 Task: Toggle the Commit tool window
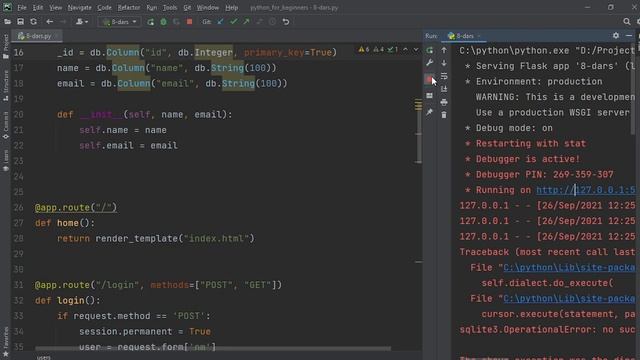pyautogui.click(x=5, y=125)
